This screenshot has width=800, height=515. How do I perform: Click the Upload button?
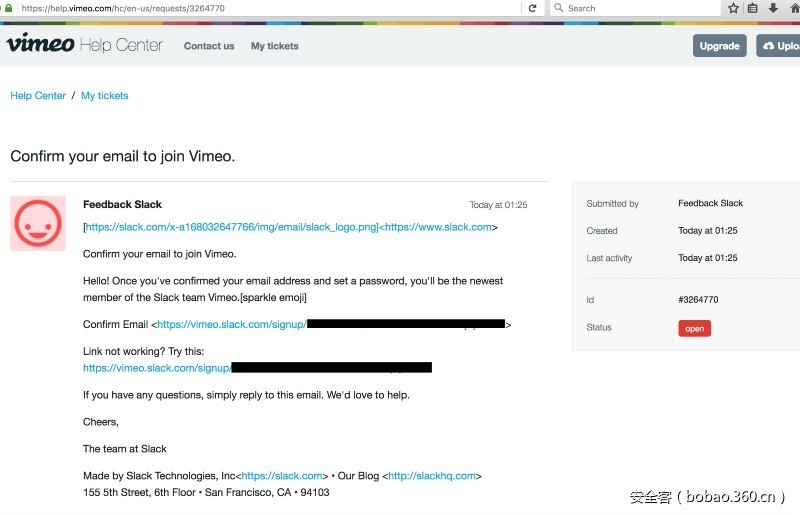(779, 46)
